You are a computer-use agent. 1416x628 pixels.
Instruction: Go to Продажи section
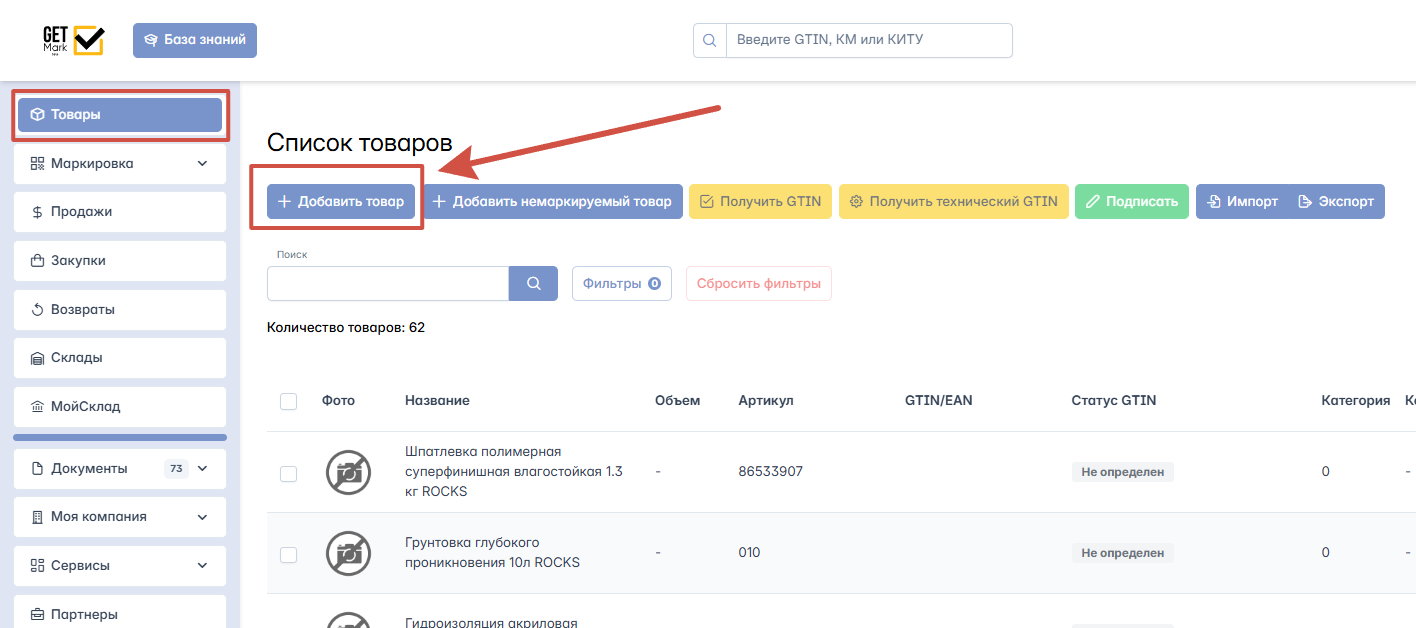(x=120, y=212)
